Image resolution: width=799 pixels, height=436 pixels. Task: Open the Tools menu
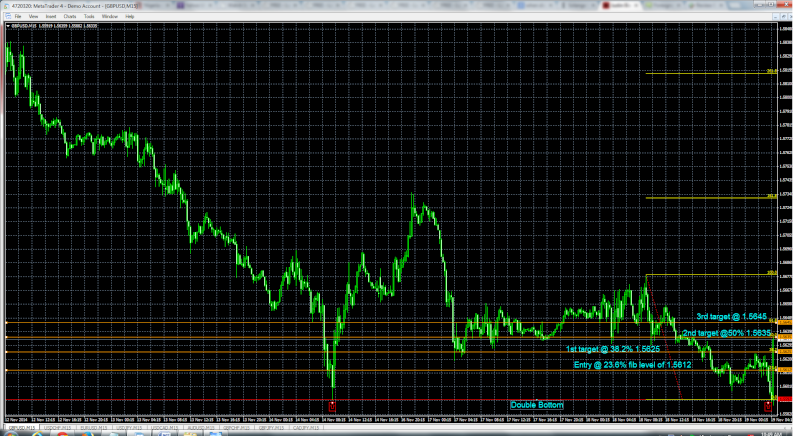[x=89, y=17]
